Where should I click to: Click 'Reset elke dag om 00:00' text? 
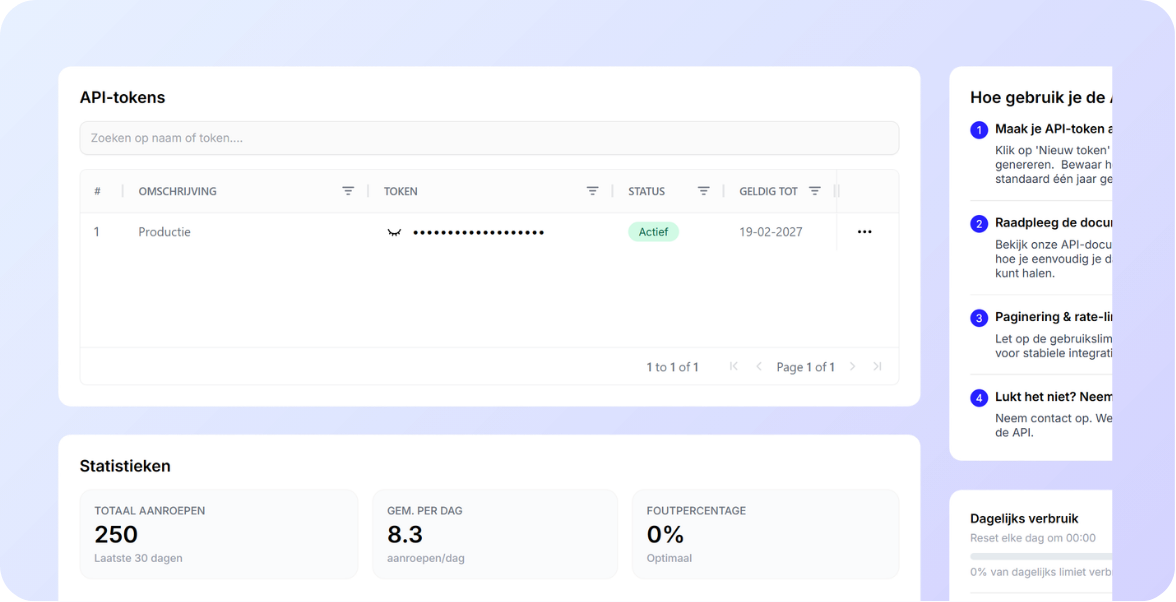(x=1033, y=538)
